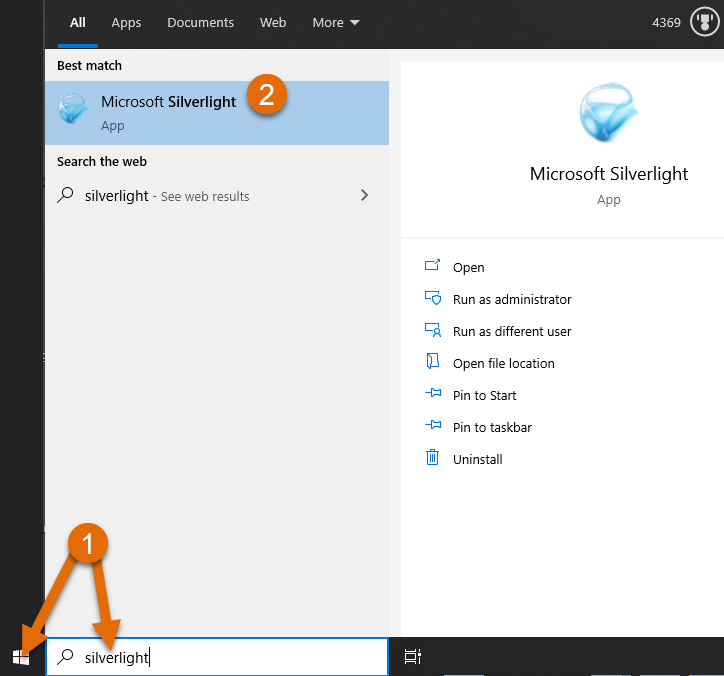Click the Pin to taskbar pin icon
This screenshot has width=724, height=676.
click(433, 425)
